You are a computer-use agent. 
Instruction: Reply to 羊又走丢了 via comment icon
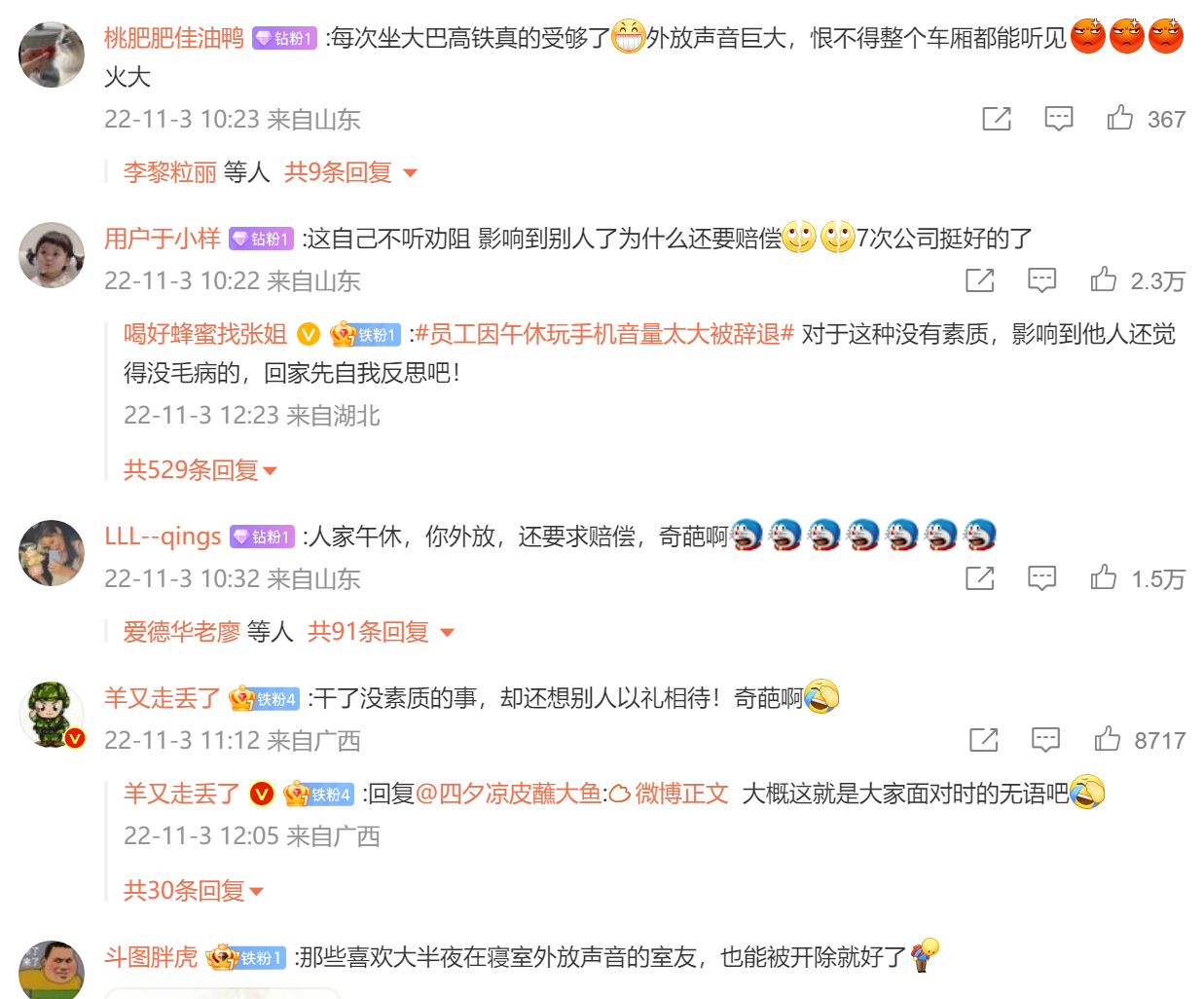coord(1045,740)
